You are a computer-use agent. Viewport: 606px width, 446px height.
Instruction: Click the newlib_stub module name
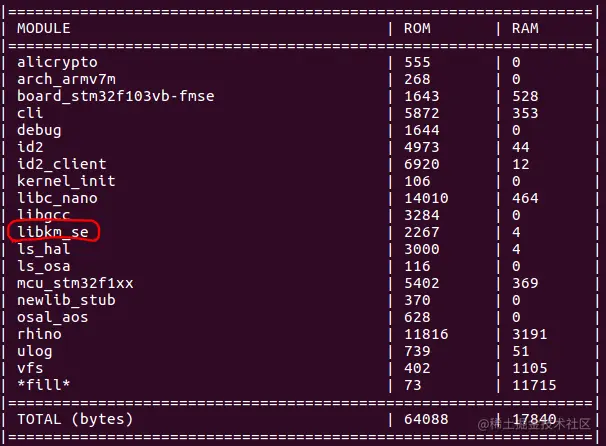click(66, 300)
